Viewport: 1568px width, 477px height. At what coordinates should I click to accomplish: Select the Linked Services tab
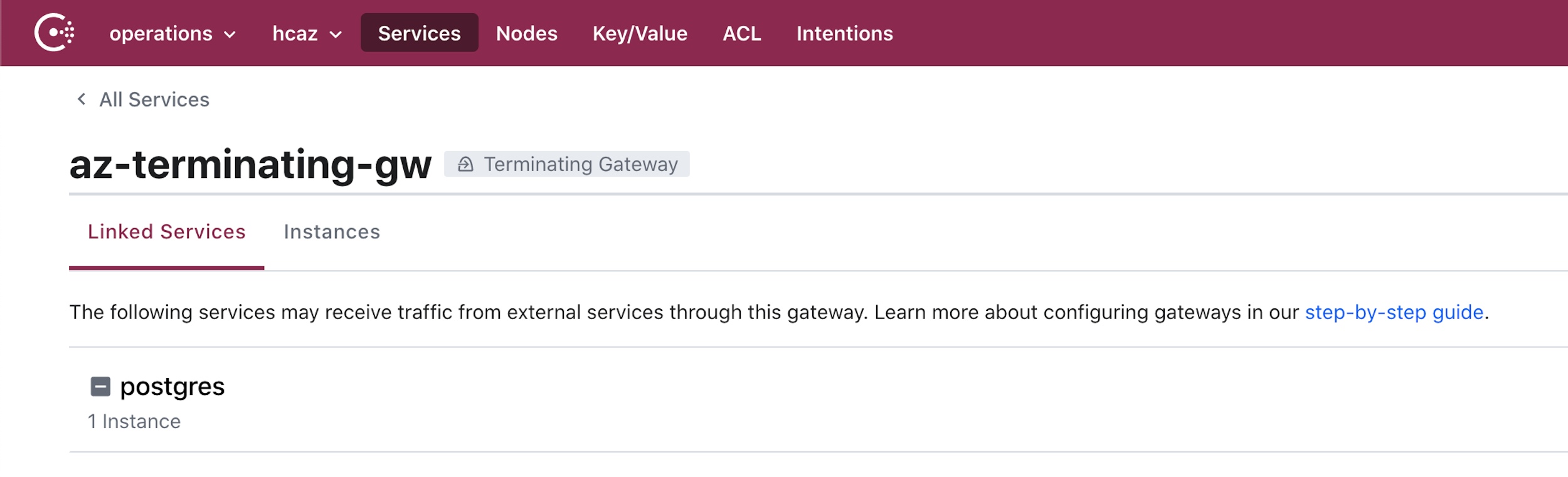tap(167, 232)
